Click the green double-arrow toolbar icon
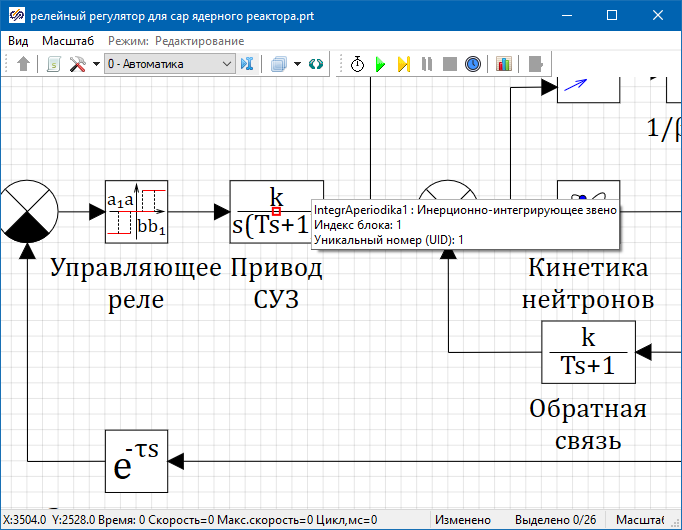The image size is (682, 530). (x=316, y=64)
